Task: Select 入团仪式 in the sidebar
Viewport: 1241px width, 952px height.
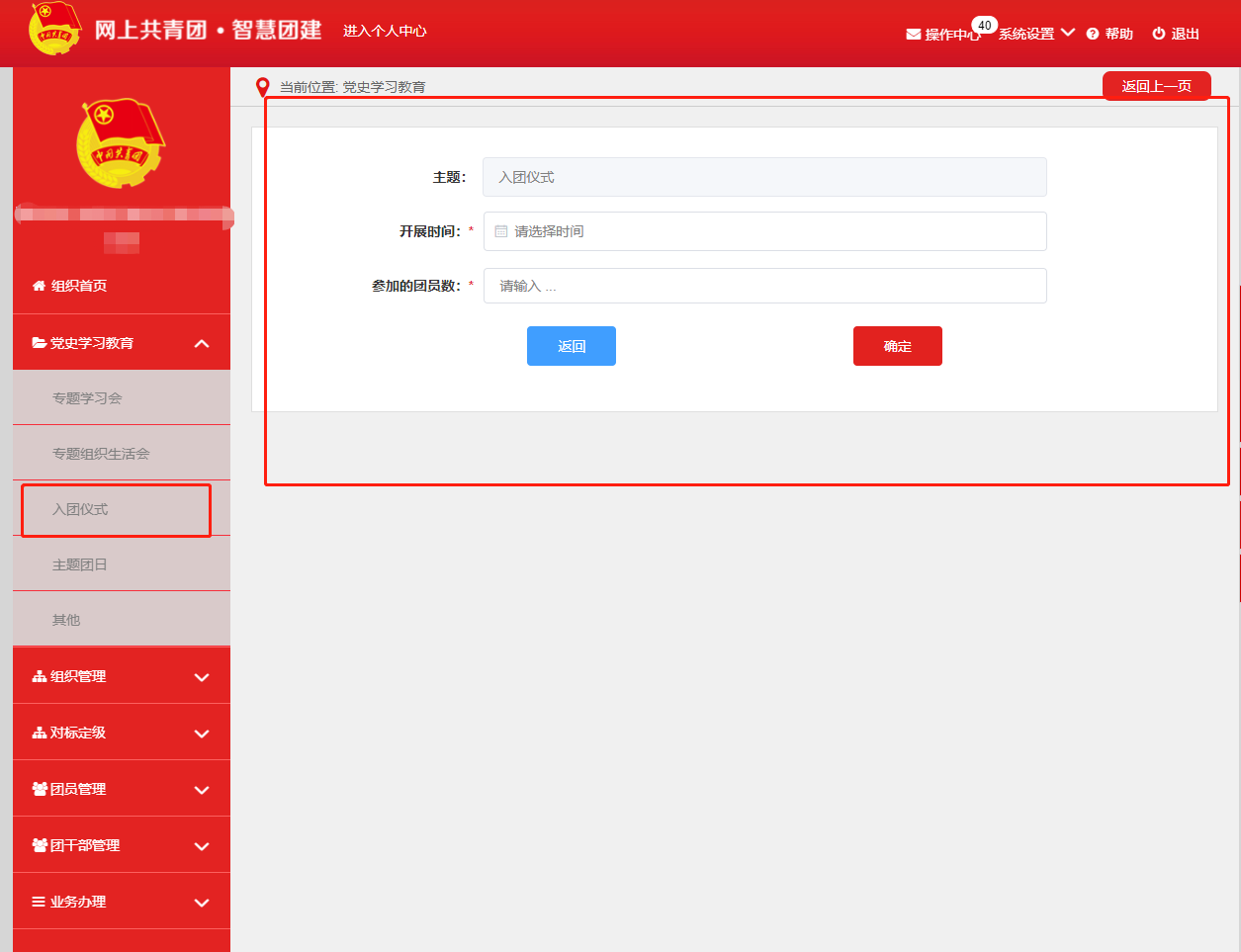Action: click(80, 509)
